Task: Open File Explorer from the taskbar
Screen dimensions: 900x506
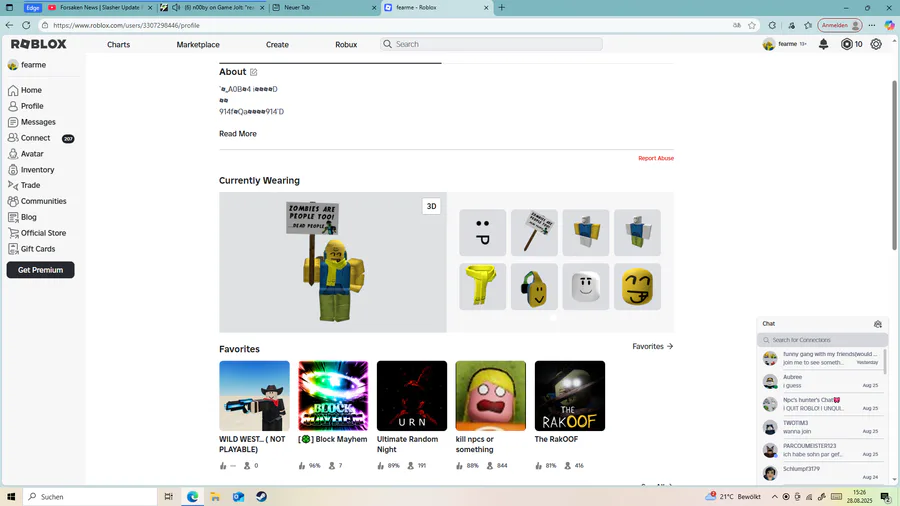Action: [x=215, y=497]
